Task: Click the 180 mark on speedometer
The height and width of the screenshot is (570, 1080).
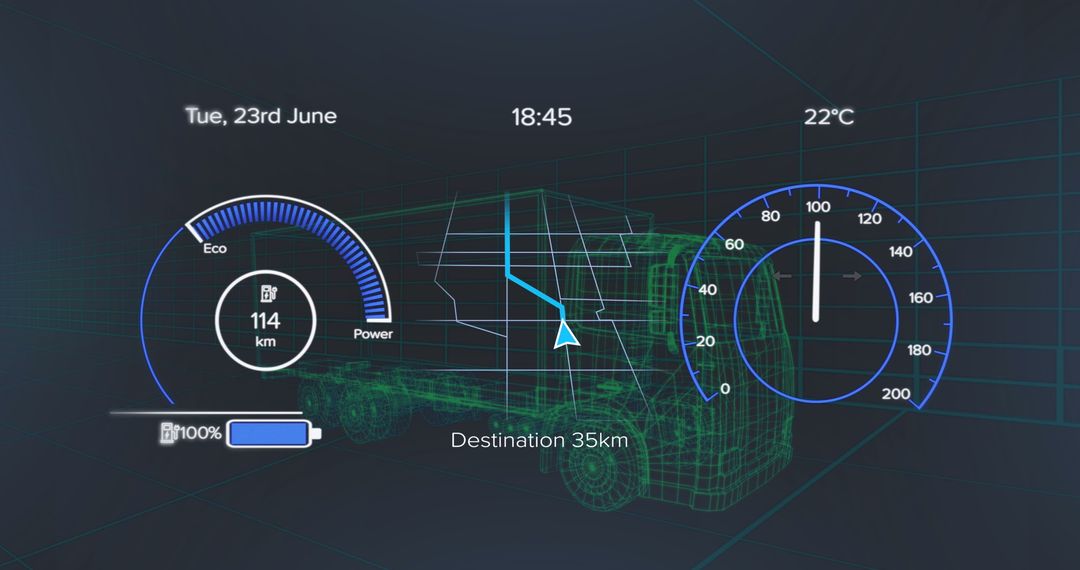Action: [x=919, y=350]
